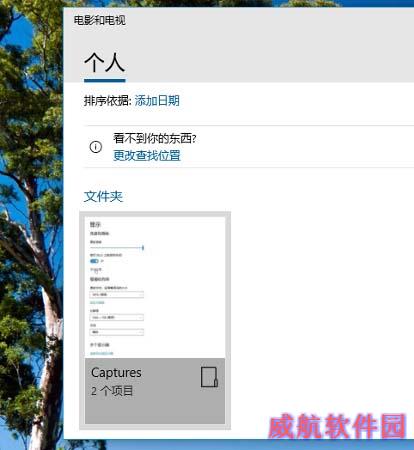Click the blue toggle switch in the Captures preview
Viewport: 414px width, 450px height.
click(x=94, y=261)
